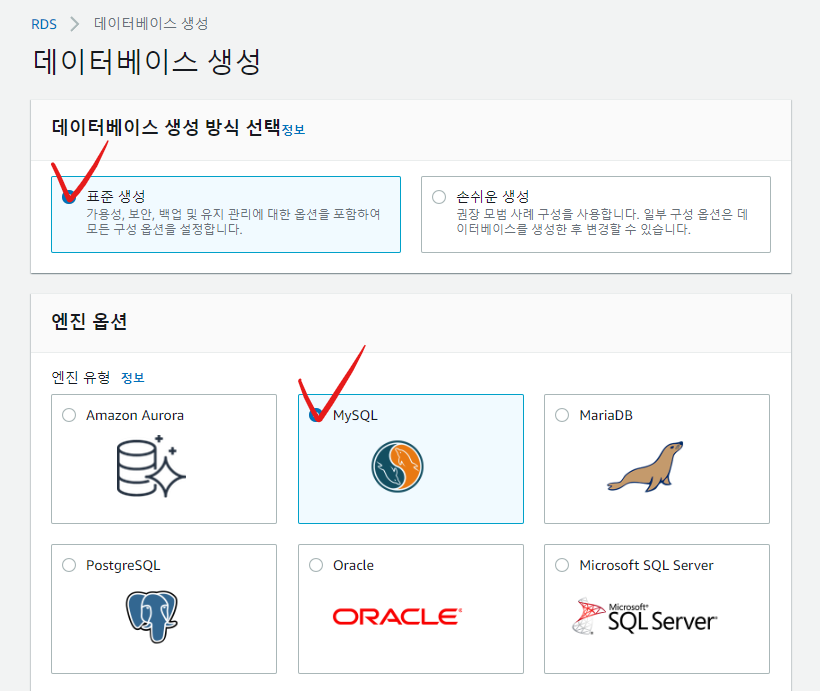Choose the Amazon Aurora radio button
The width and height of the screenshot is (820, 691).
pos(69,415)
